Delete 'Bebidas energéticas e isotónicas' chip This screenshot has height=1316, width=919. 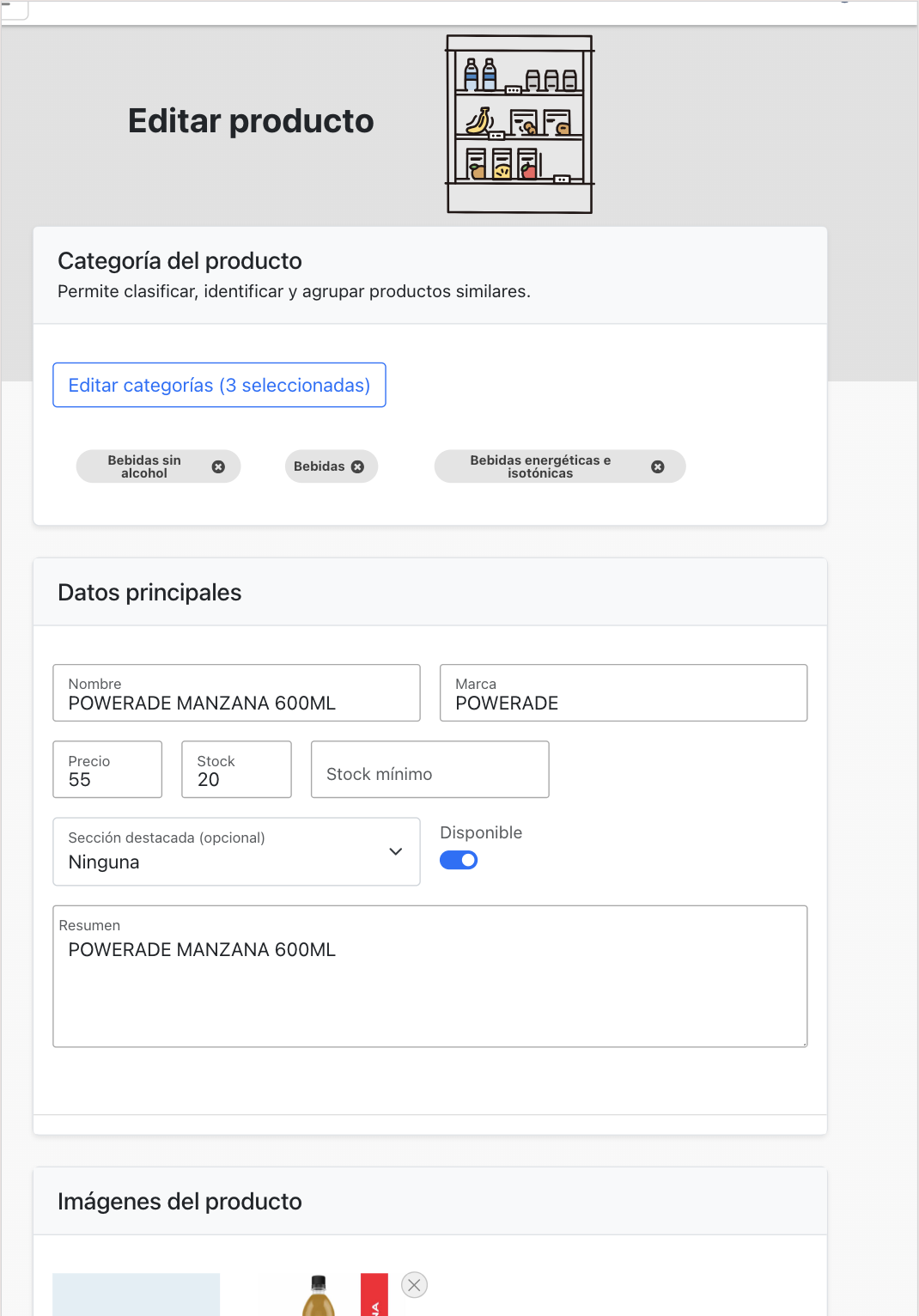click(x=657, y=466)
